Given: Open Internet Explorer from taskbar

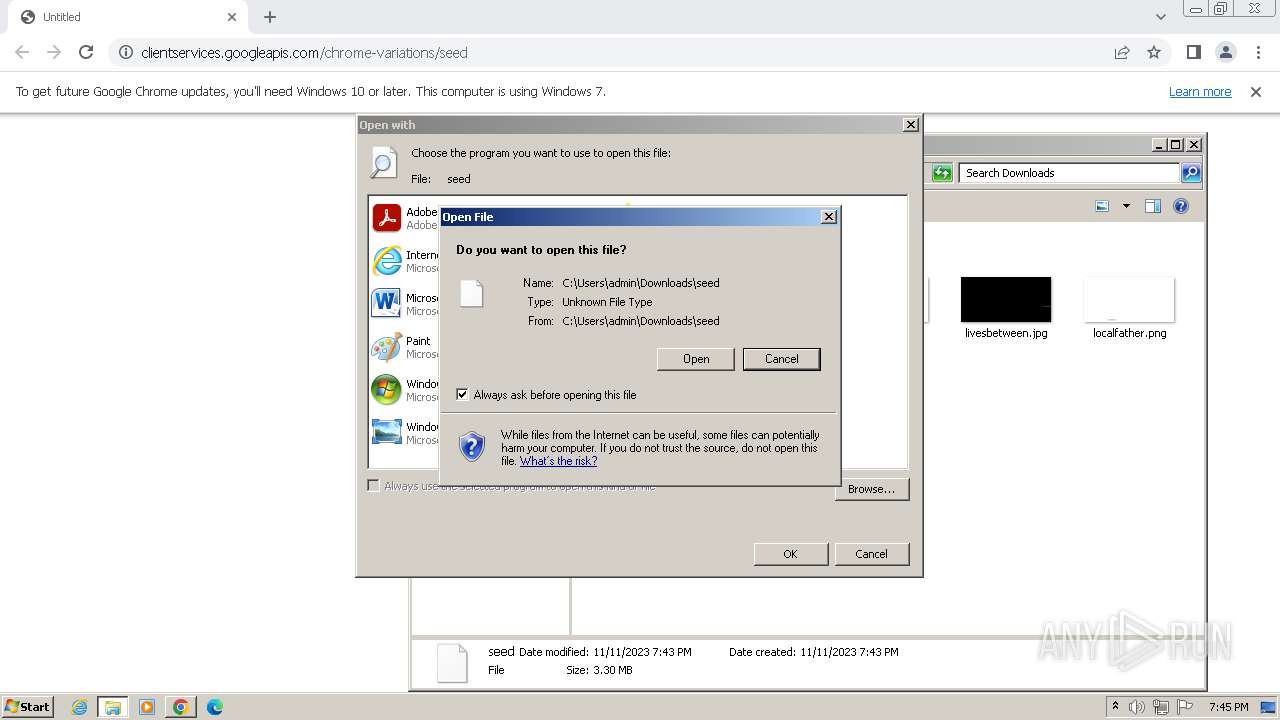Looking at the screenshot, I should click(x=79, y=707).
